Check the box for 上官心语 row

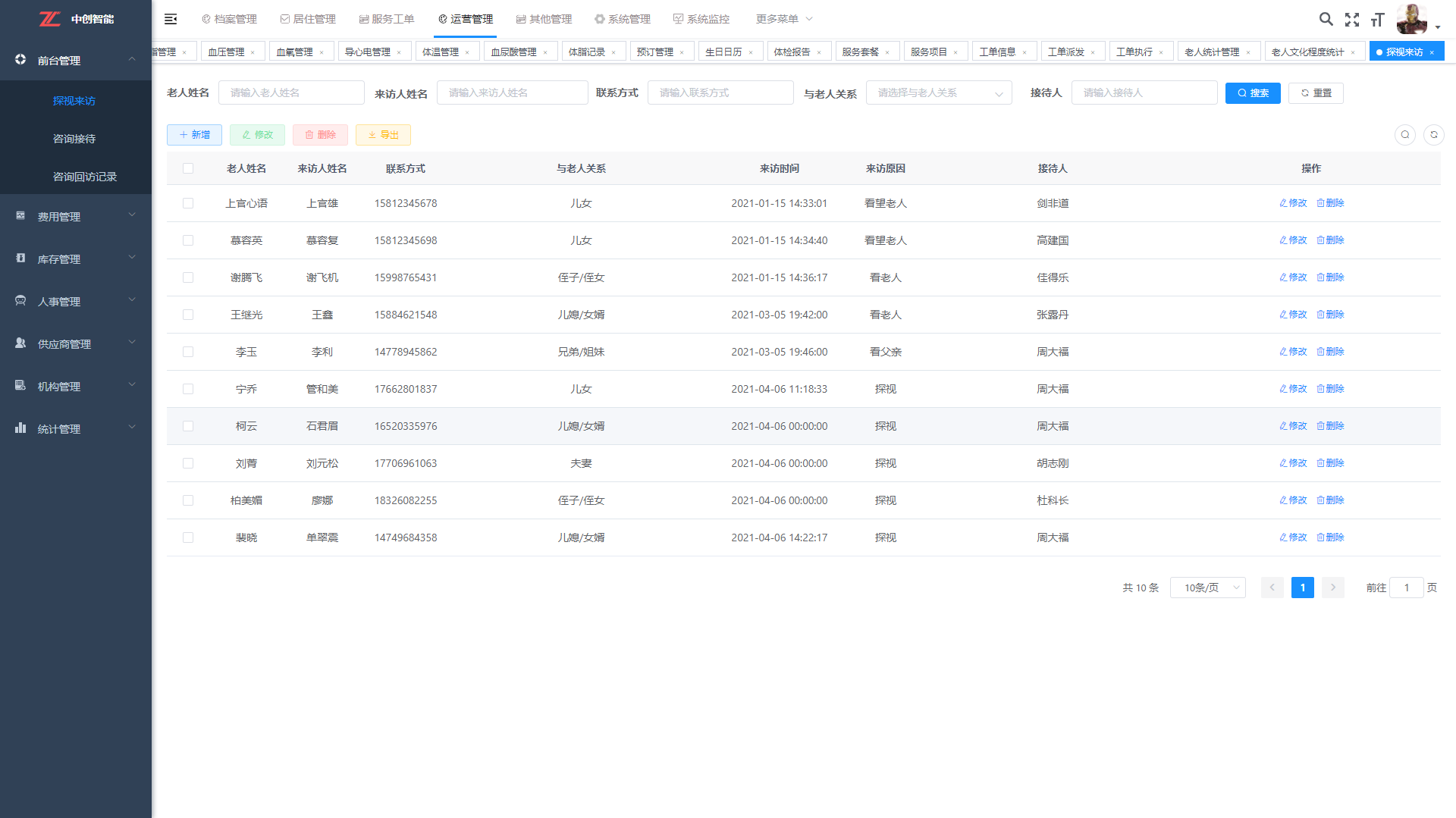[188, 203]
